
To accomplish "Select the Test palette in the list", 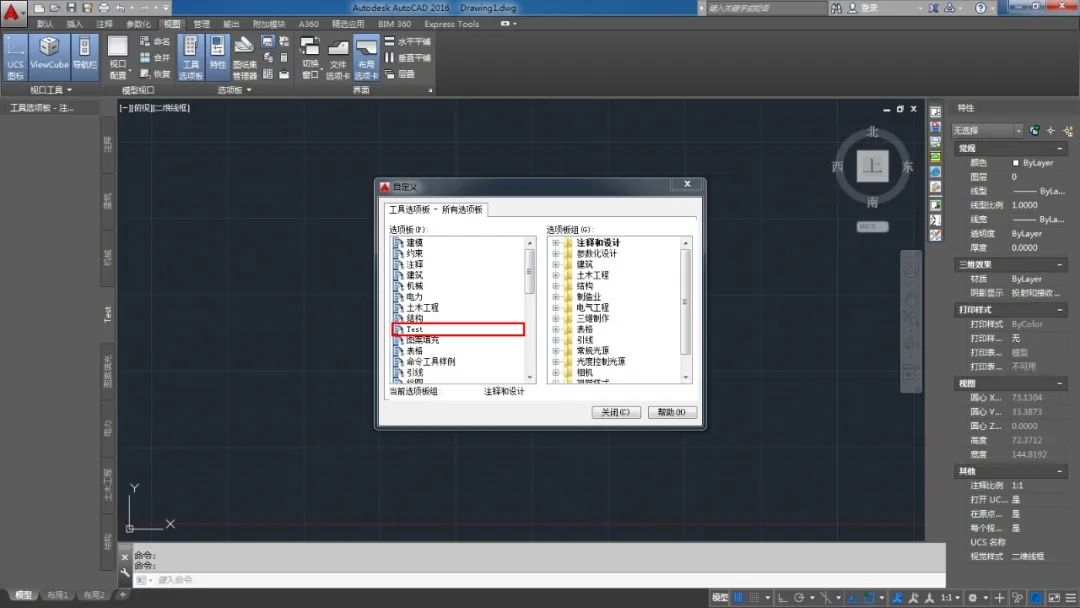I will (x=415, y=329).
